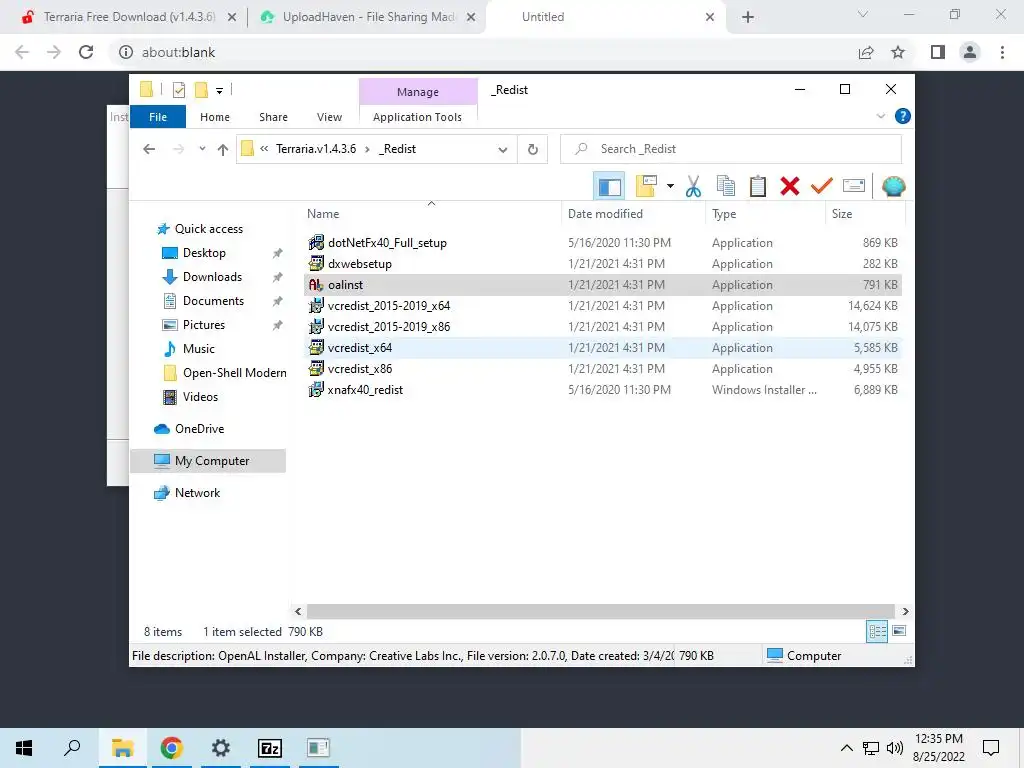Switch to UploadHaven browser tab
Viewport: 1024px width, 768px height.
[368, 17]
